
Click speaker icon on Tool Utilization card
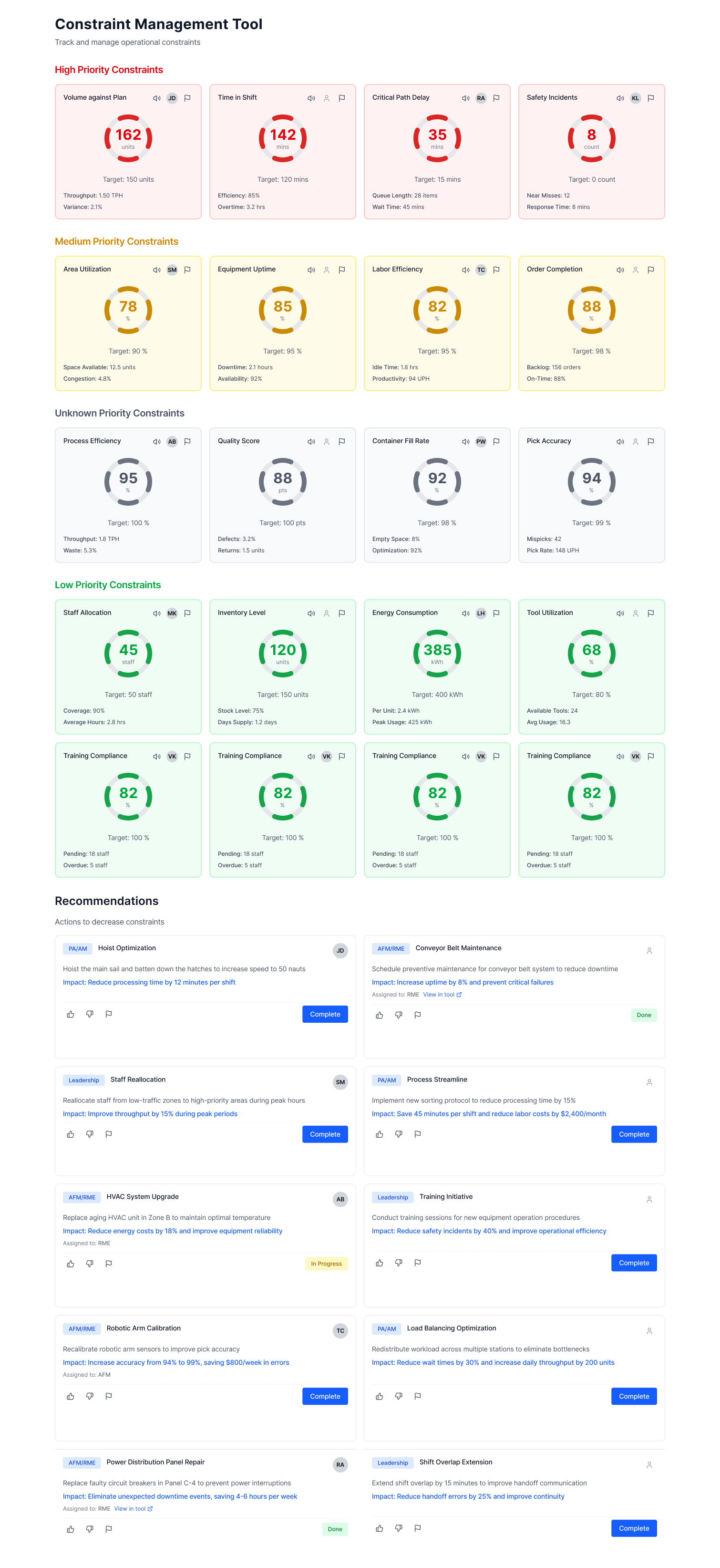pyautogui.click(x=620, y=613)
